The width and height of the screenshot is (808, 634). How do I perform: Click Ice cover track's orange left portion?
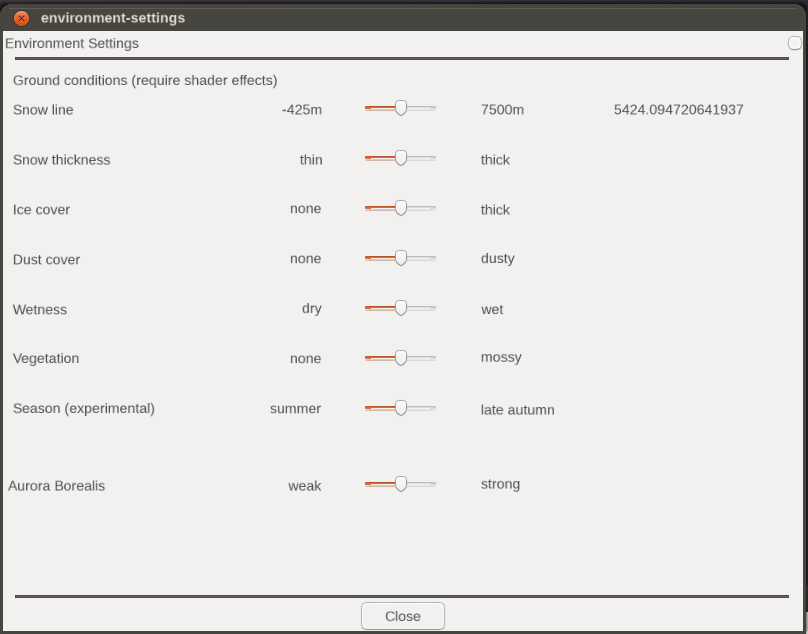(380, 208)
